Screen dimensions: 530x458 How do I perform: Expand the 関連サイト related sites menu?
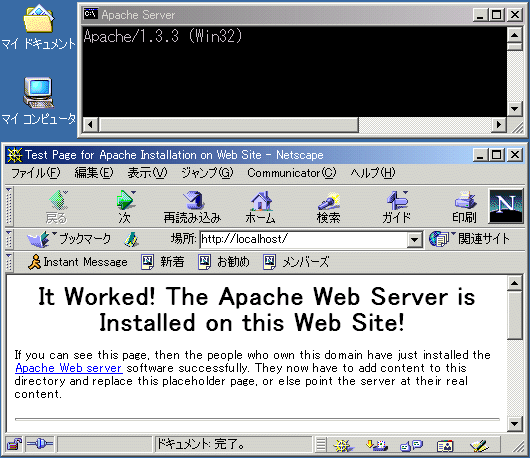pos(469,239)
